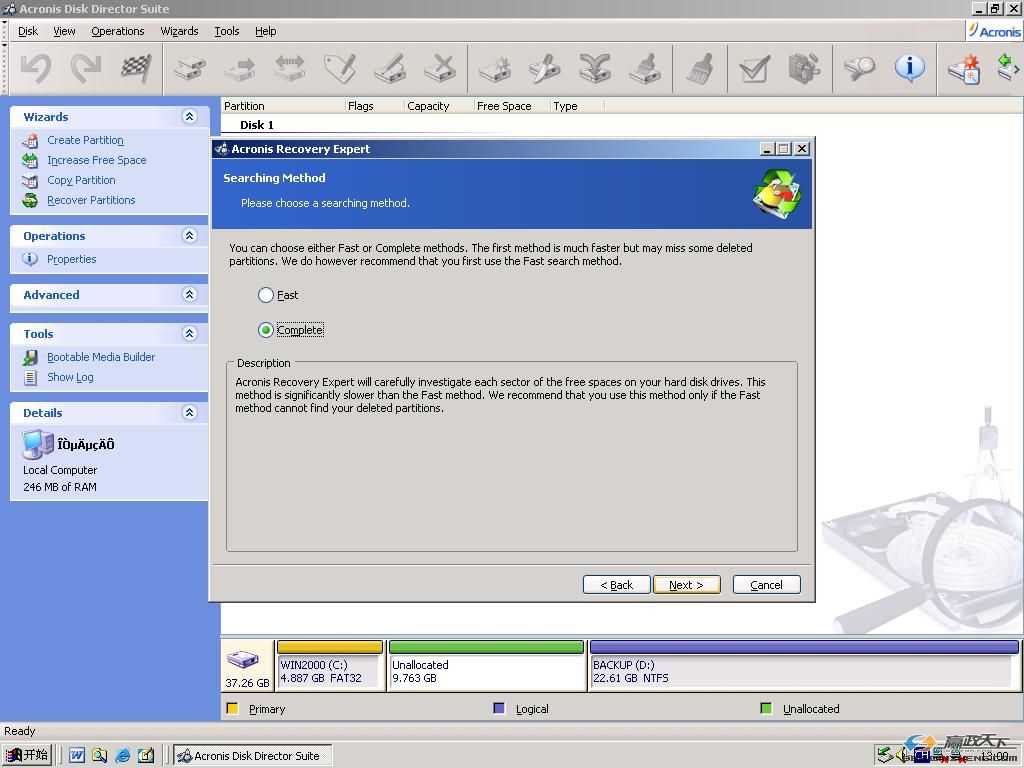
Task: Select the Fast search method radio
Action: (x=265, y=295)
